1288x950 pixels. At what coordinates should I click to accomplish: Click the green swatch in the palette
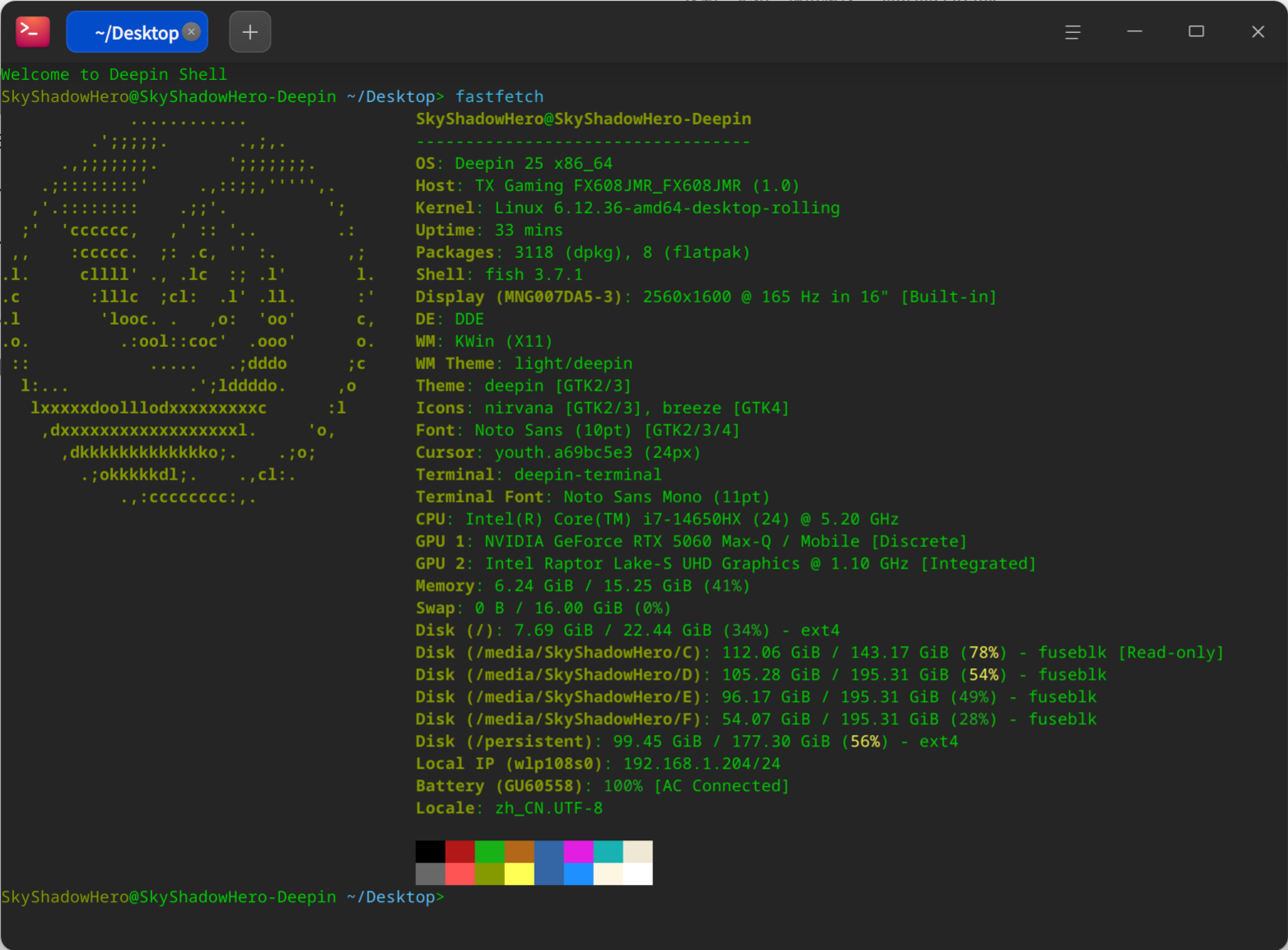[x=490, y=851]
